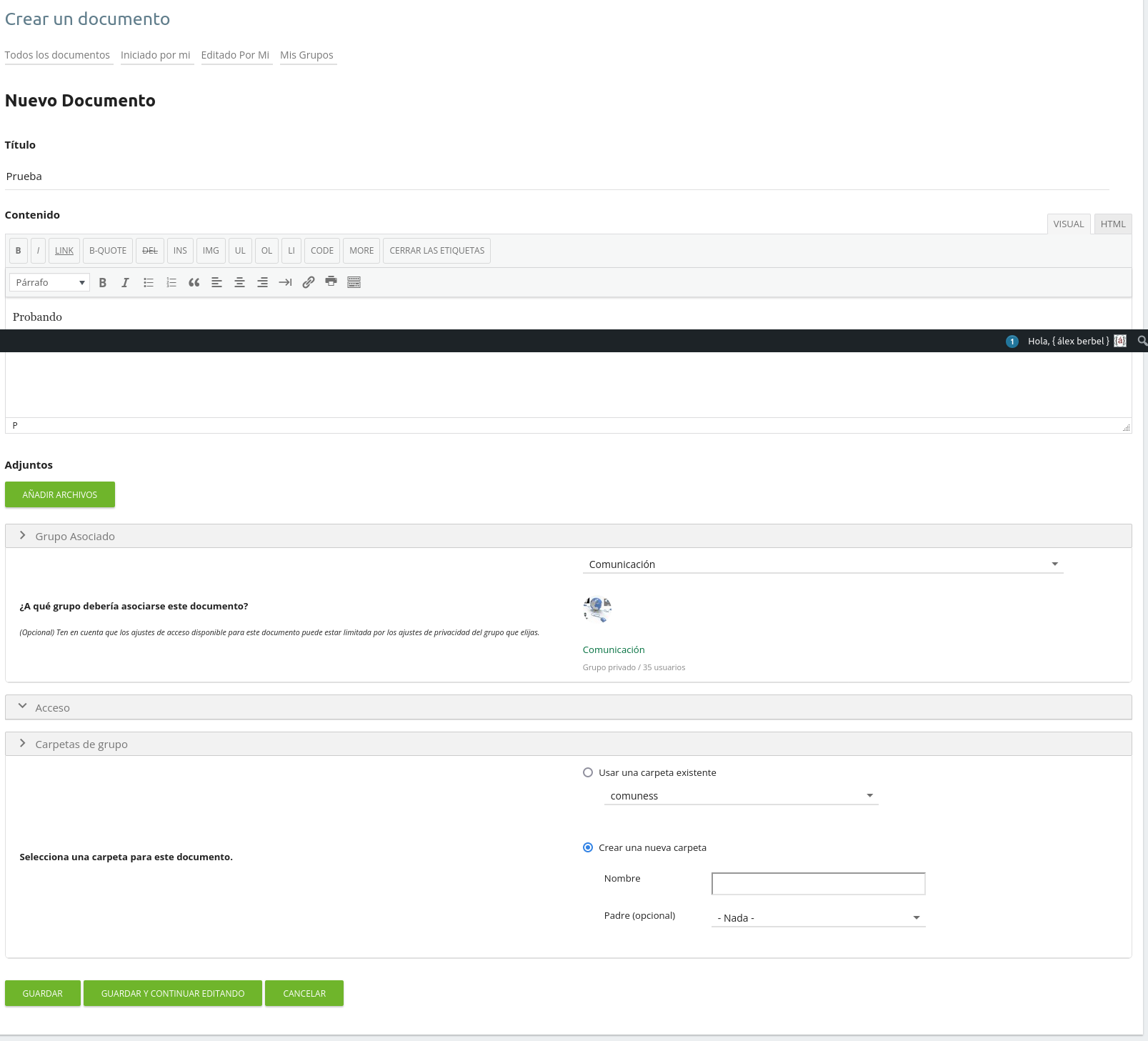This screenshot has width=1148, height=1041.
Task: Select the "Crear una nueva carpeta" radio option
Action: pos(588,847)
